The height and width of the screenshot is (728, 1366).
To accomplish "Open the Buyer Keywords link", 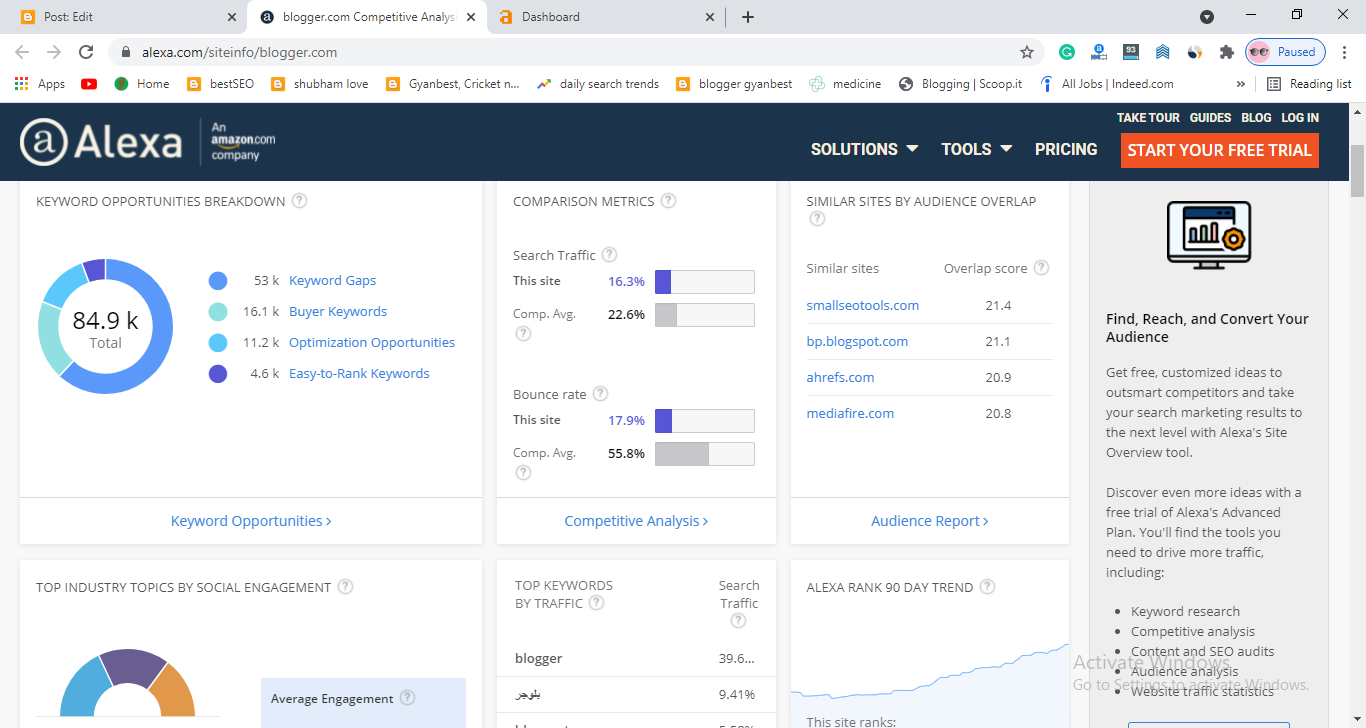I will click(x=338, y=312).
